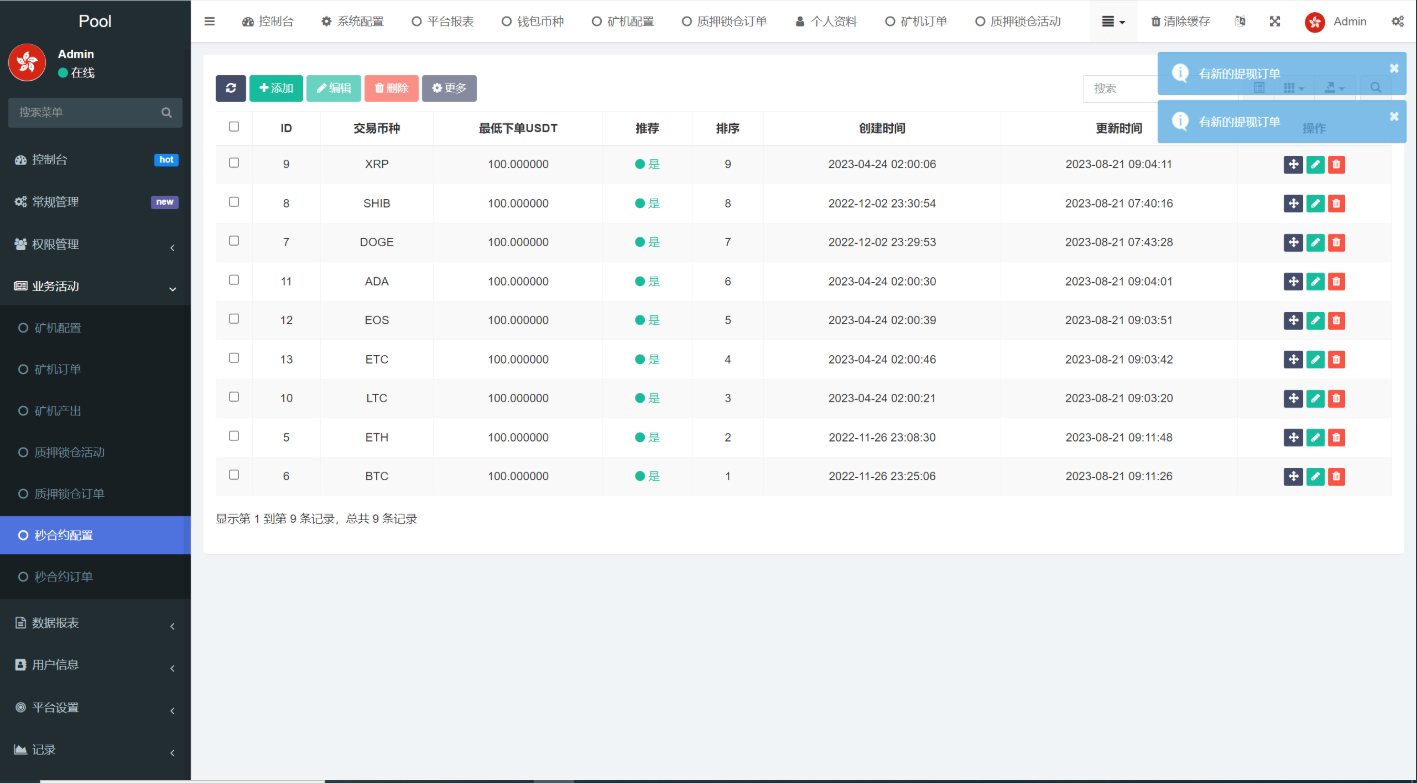The width and height of the screenshot is (1417, 783).
Task: Open the settings cogs icon top right
Action: tap(1398, 21)
